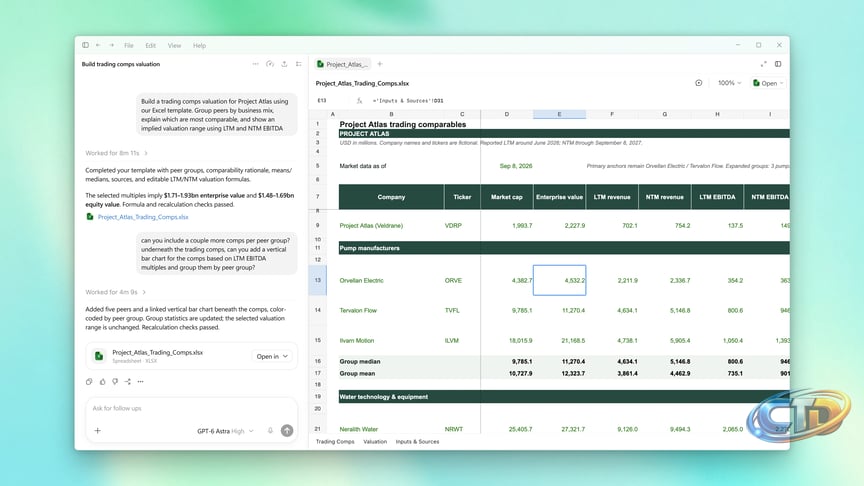Click the circular icon beside the chat share icon

(x=269, y=64)
